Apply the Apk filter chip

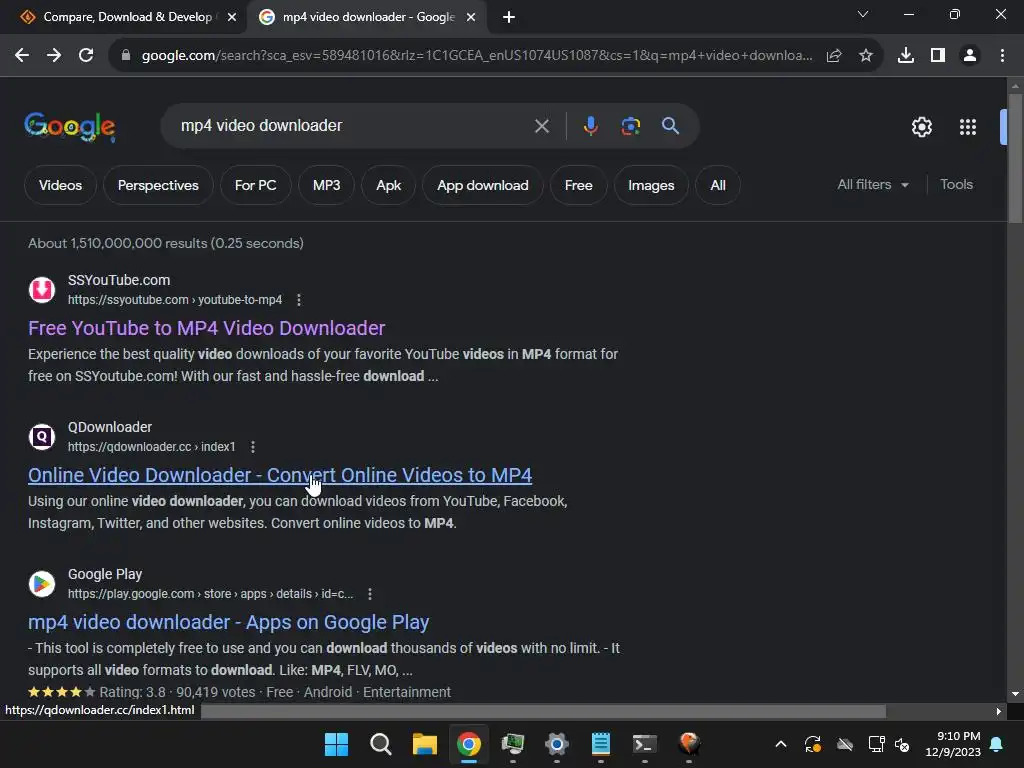point(389,185)
